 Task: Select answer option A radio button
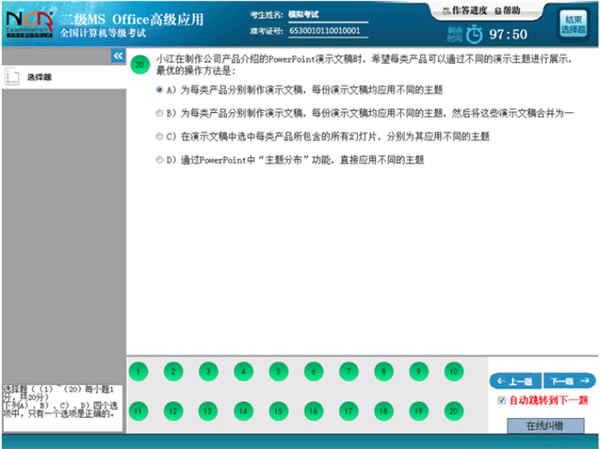click(x=159, y=90)
